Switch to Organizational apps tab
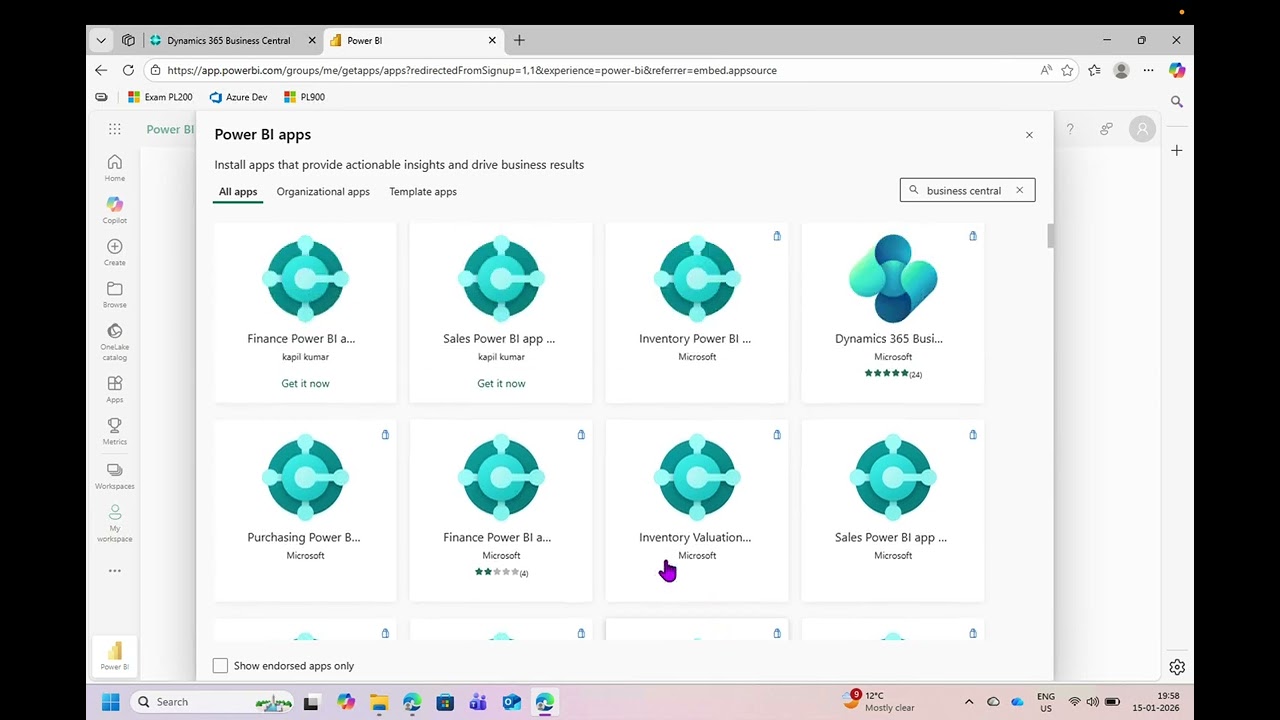Viewport: 1280px width, 720px height. [323, 191]
